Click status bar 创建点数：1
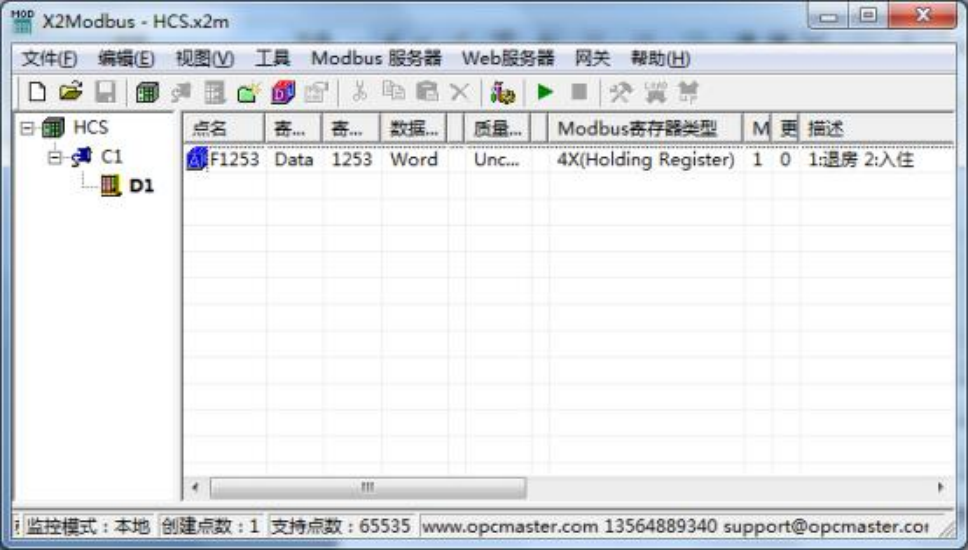968x550 pixels. 210,526
